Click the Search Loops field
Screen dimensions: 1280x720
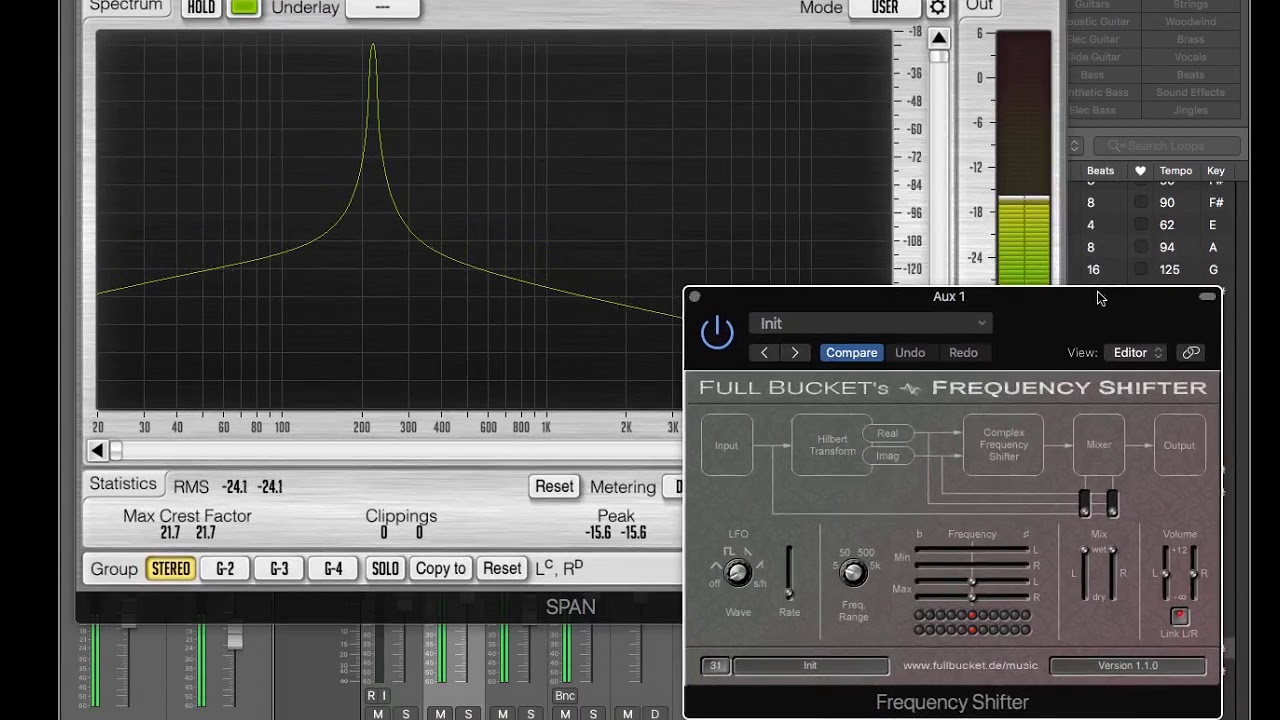[1166, 146]
